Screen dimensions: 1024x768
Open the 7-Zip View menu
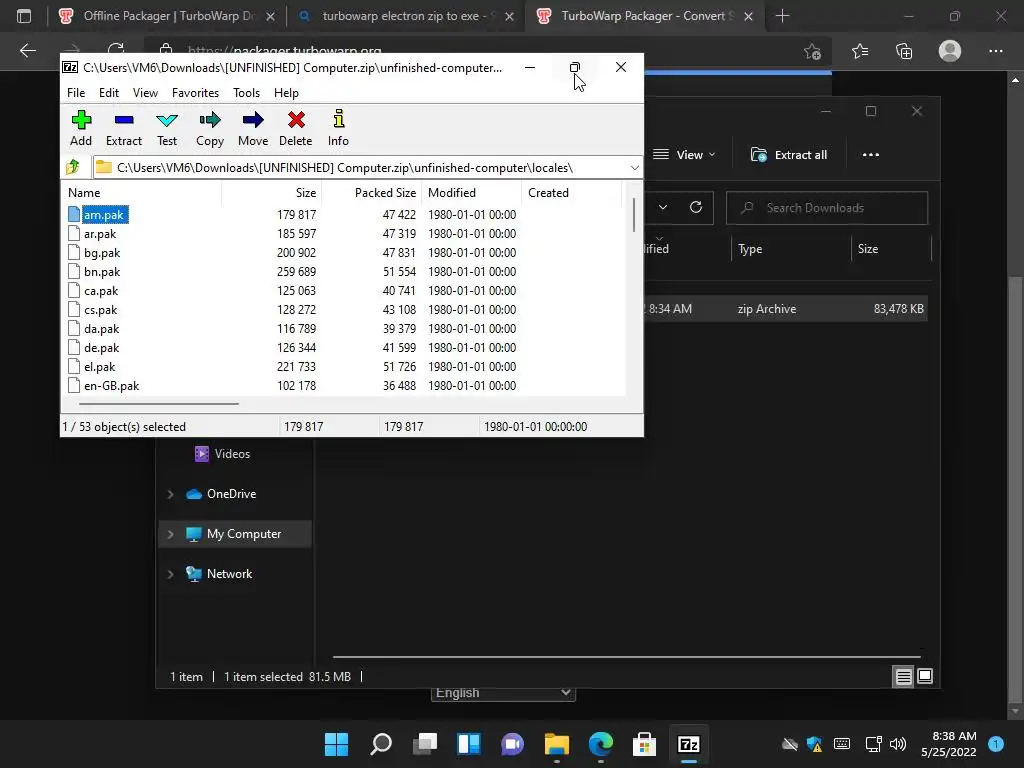point(145,93)
